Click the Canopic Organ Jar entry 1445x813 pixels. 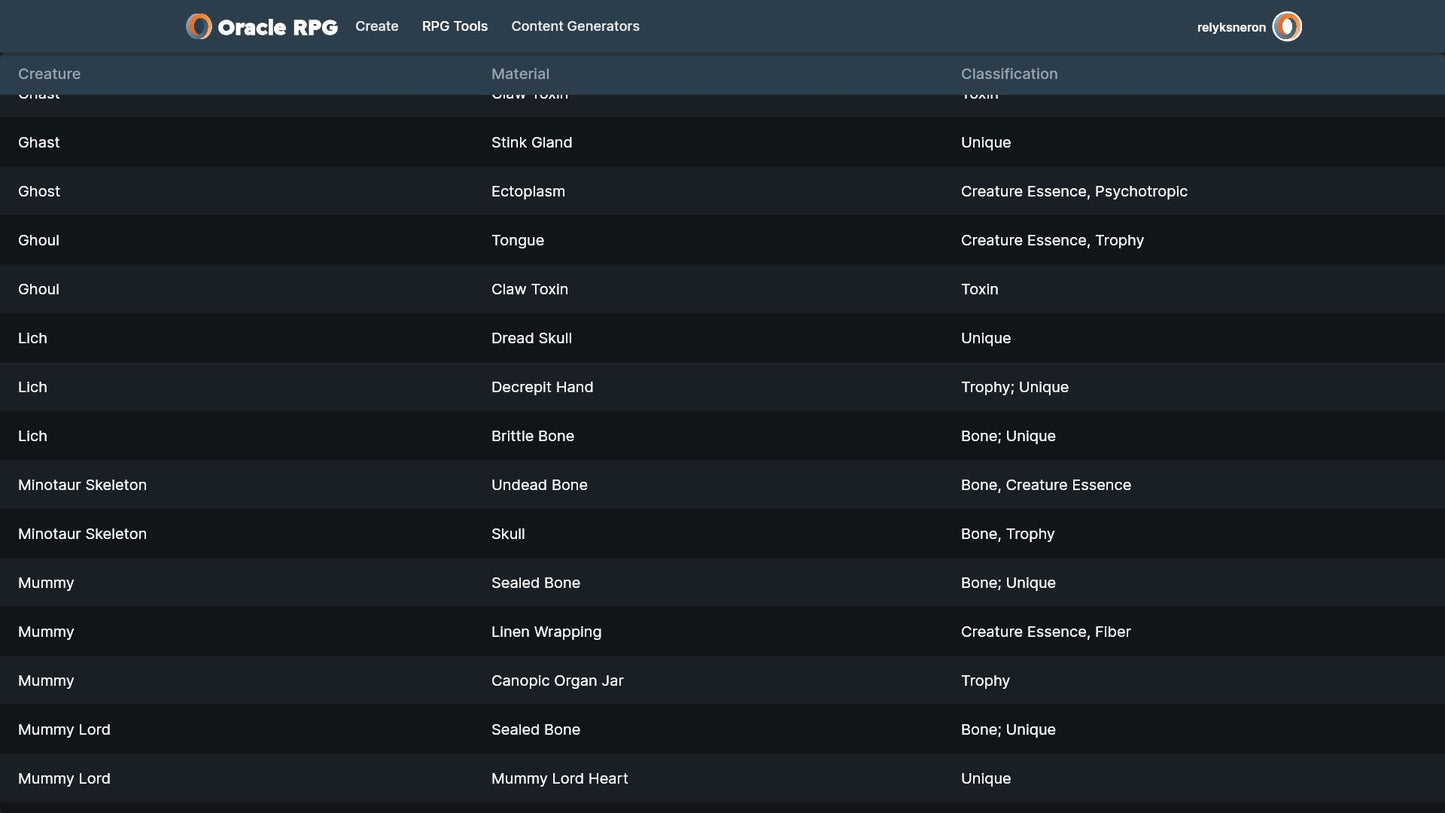tap(557, 682)
